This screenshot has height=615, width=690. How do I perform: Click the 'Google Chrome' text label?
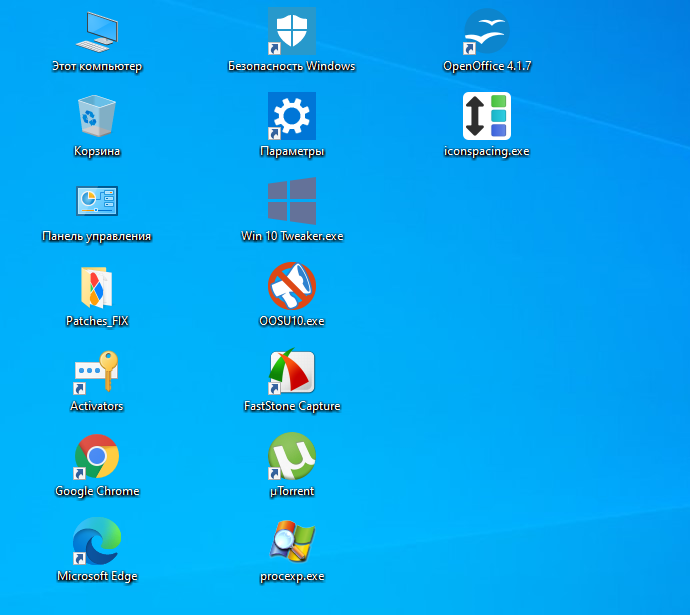pos(97,491)
